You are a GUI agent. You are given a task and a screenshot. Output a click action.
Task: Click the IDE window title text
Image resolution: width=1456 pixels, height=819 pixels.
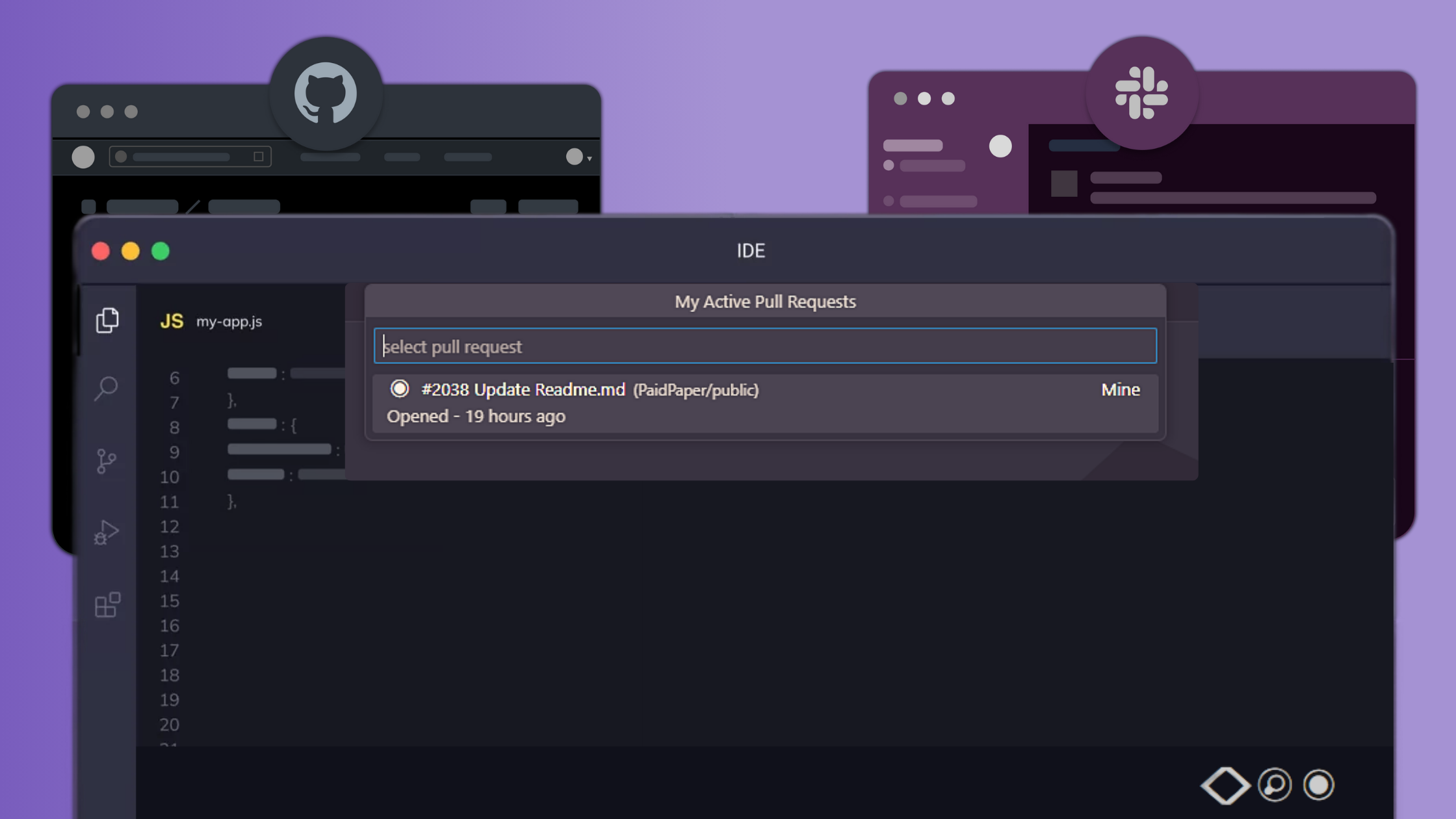[x=751, y=251]
